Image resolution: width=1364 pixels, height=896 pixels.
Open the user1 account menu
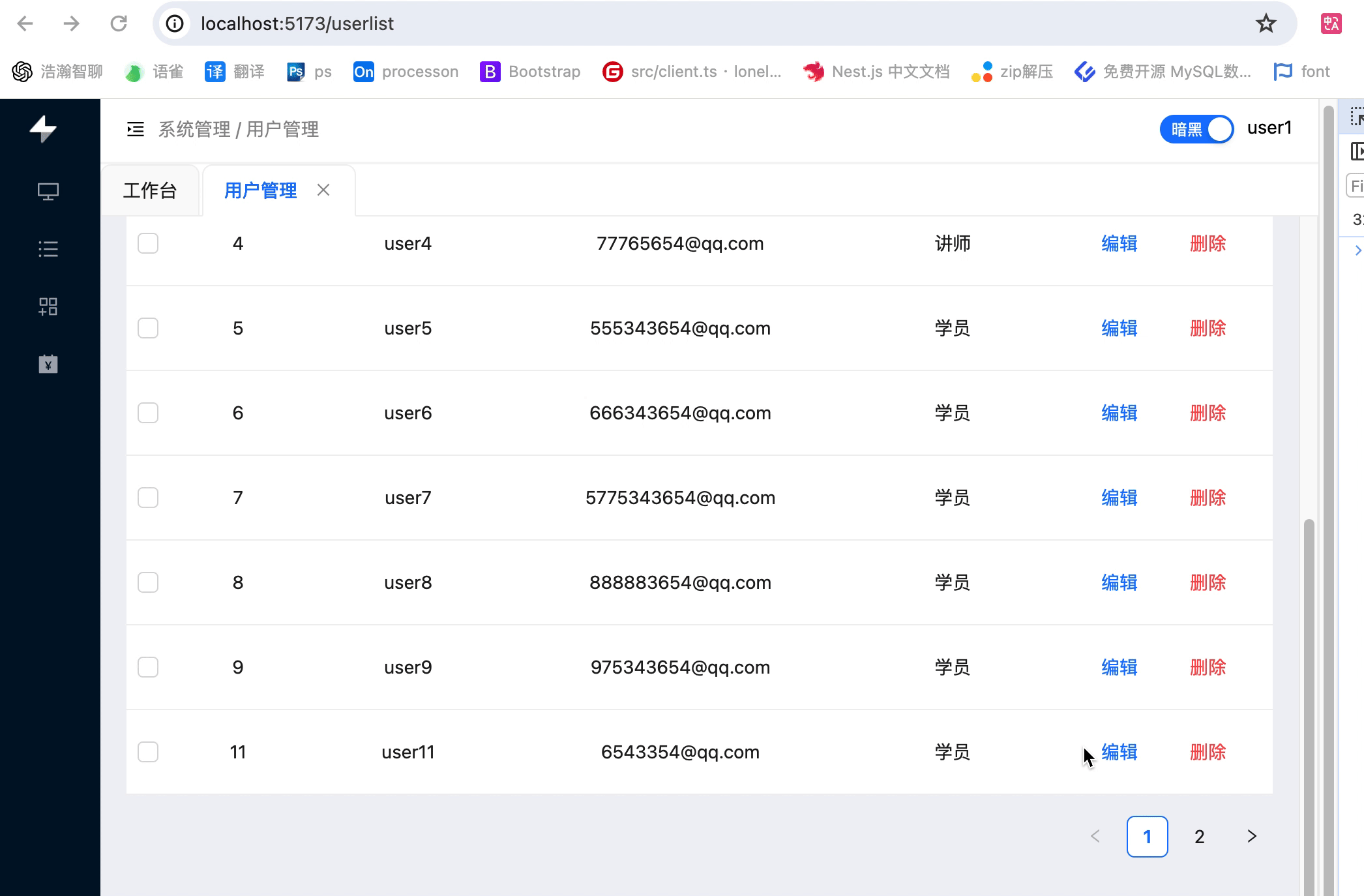click(1269, 128)
